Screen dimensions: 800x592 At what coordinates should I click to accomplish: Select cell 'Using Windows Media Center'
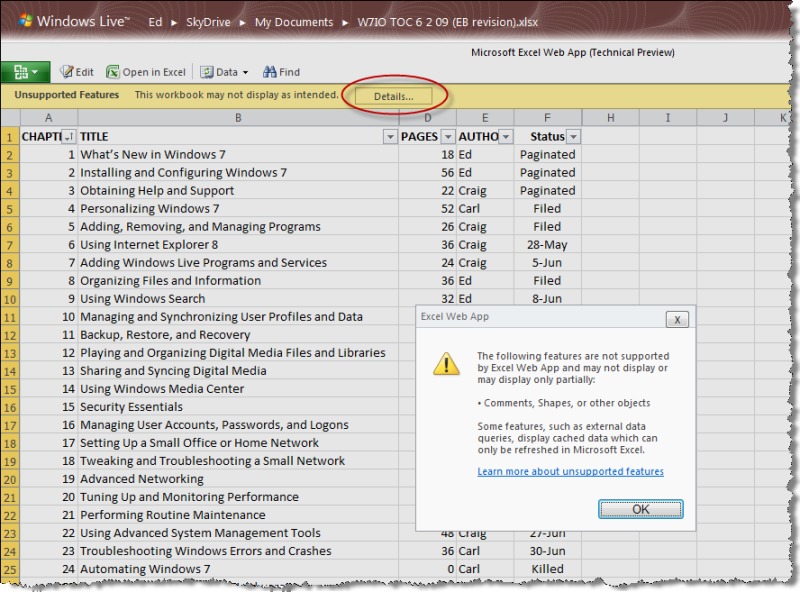pyautogui.click(x=238, y=389)
